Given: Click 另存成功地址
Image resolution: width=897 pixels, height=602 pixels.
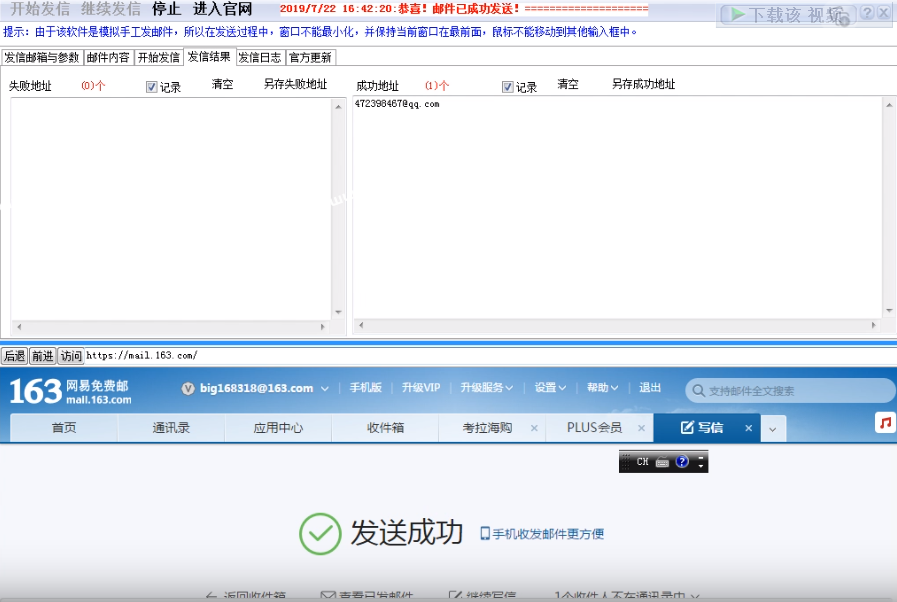Looking at the screenshot, I should tap(644, 85).
